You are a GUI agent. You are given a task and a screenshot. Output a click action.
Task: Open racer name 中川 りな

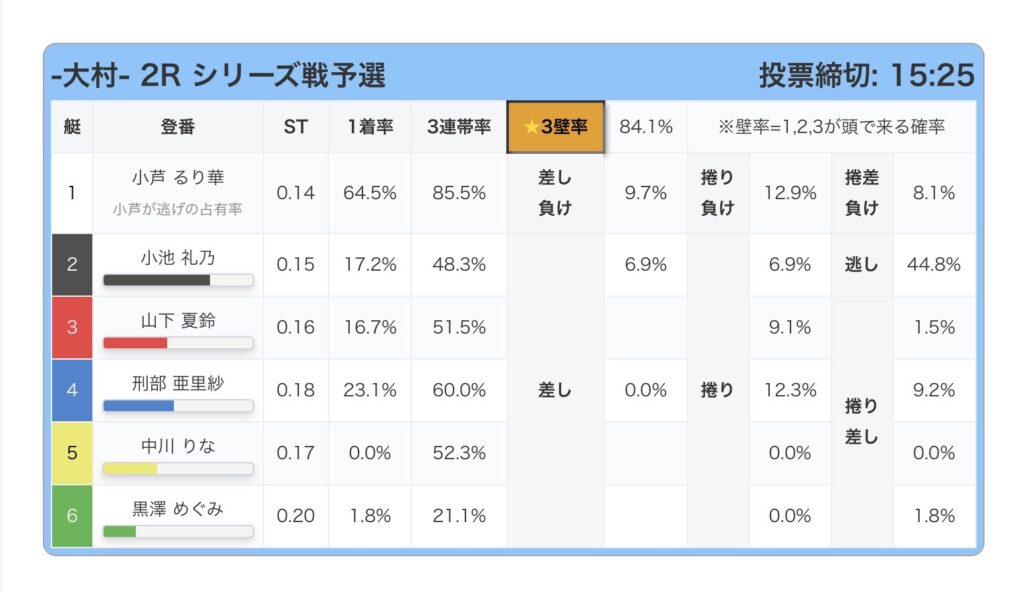178,445
